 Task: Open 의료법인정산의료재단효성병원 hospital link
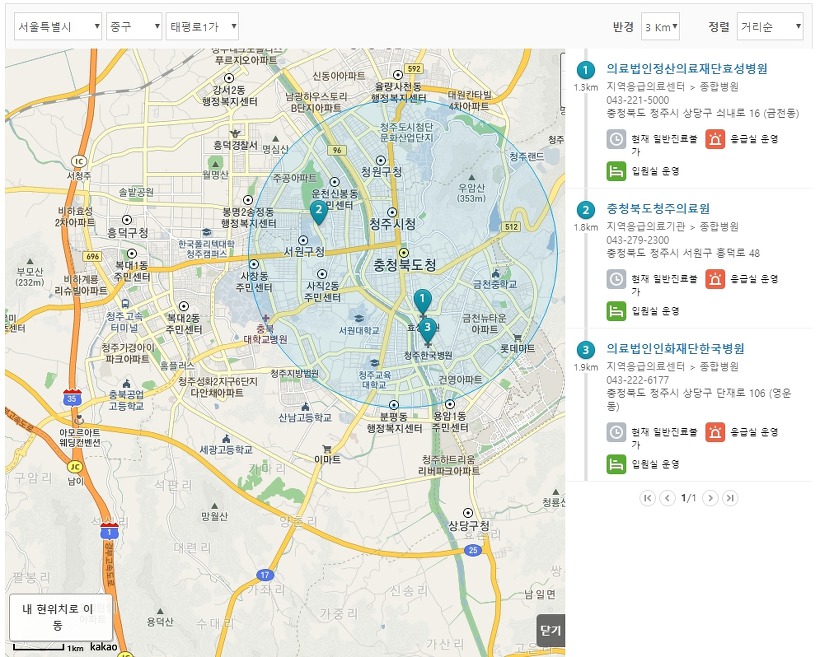pos(687,69)
